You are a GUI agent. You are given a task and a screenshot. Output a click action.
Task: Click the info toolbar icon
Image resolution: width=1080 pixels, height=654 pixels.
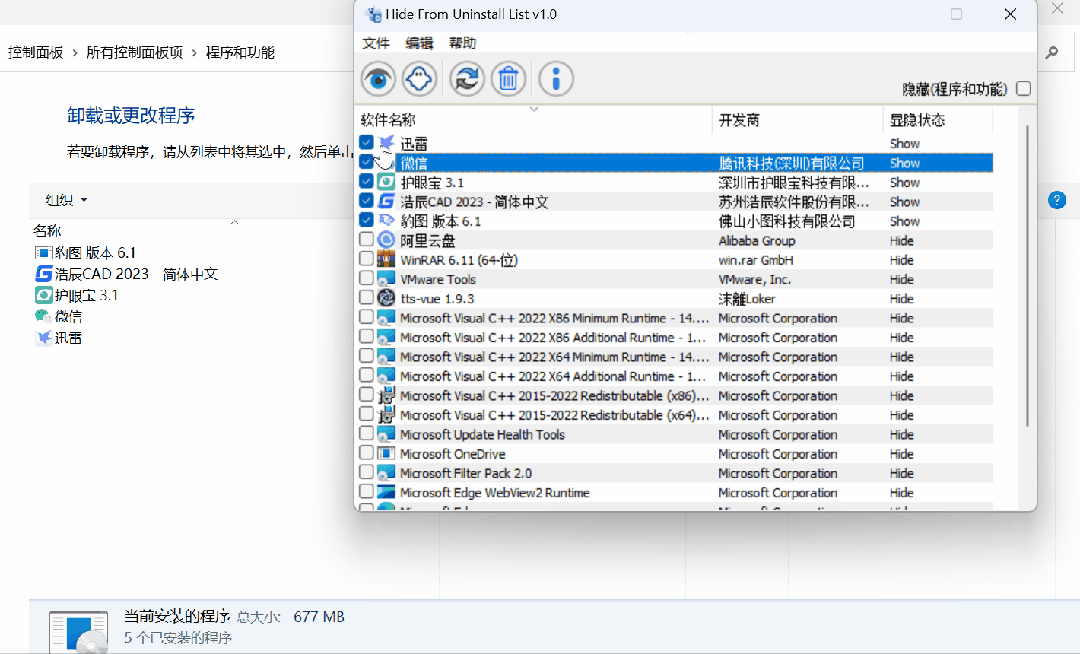(556, 79)
